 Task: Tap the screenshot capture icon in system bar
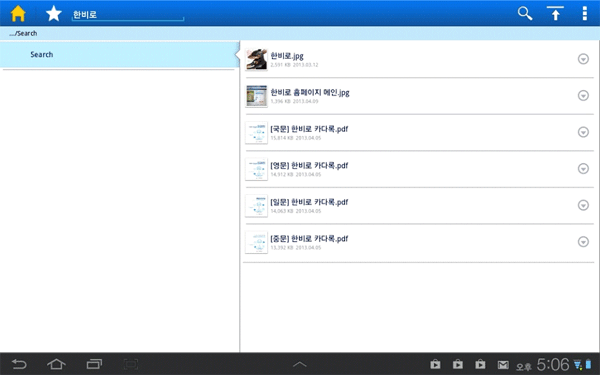130,364
